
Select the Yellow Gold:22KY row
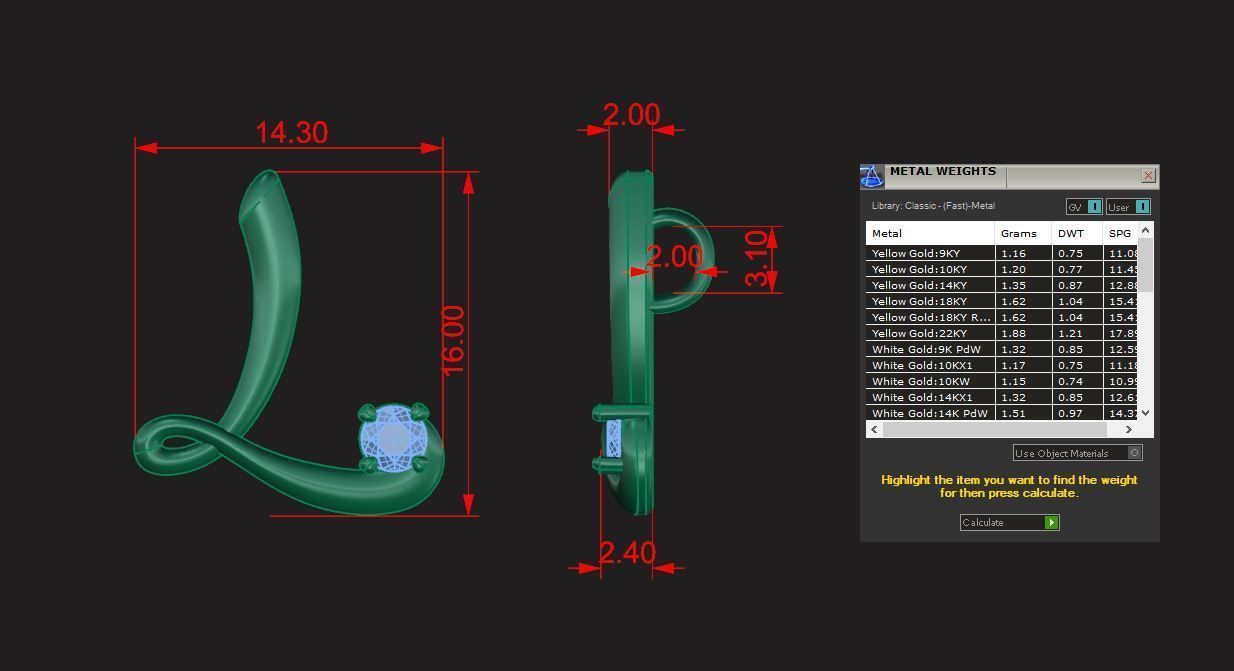point(1002,333)
